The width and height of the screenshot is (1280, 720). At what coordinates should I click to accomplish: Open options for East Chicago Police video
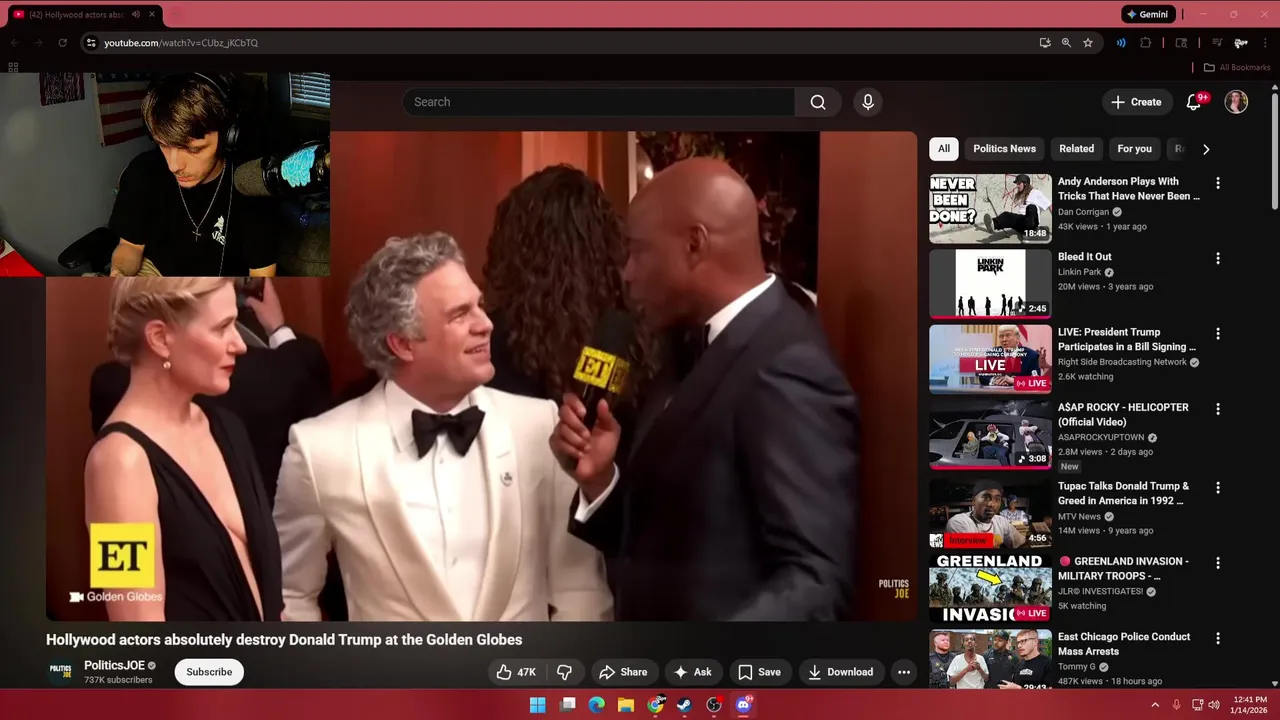tap(1217, 638)
